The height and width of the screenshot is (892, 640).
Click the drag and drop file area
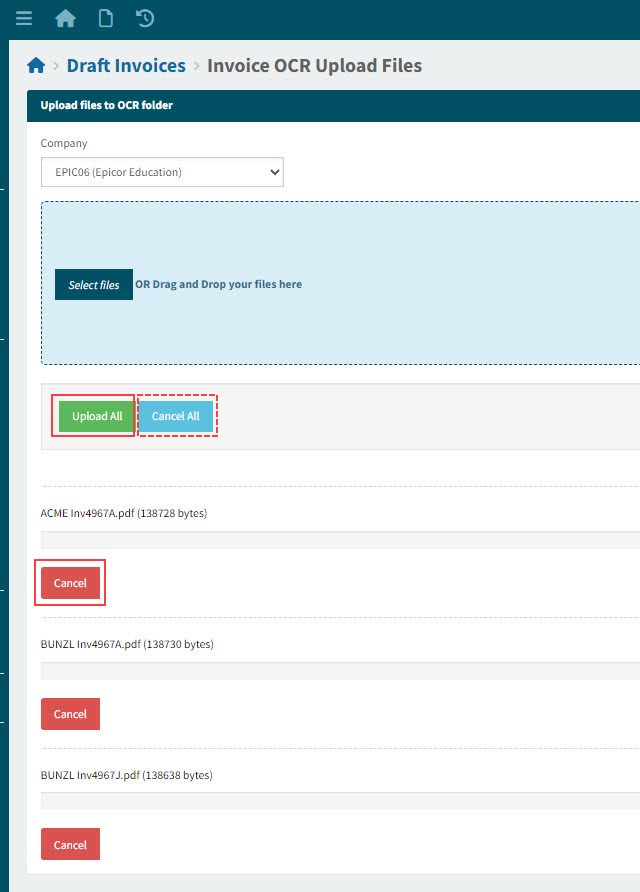tap(400, 320)
